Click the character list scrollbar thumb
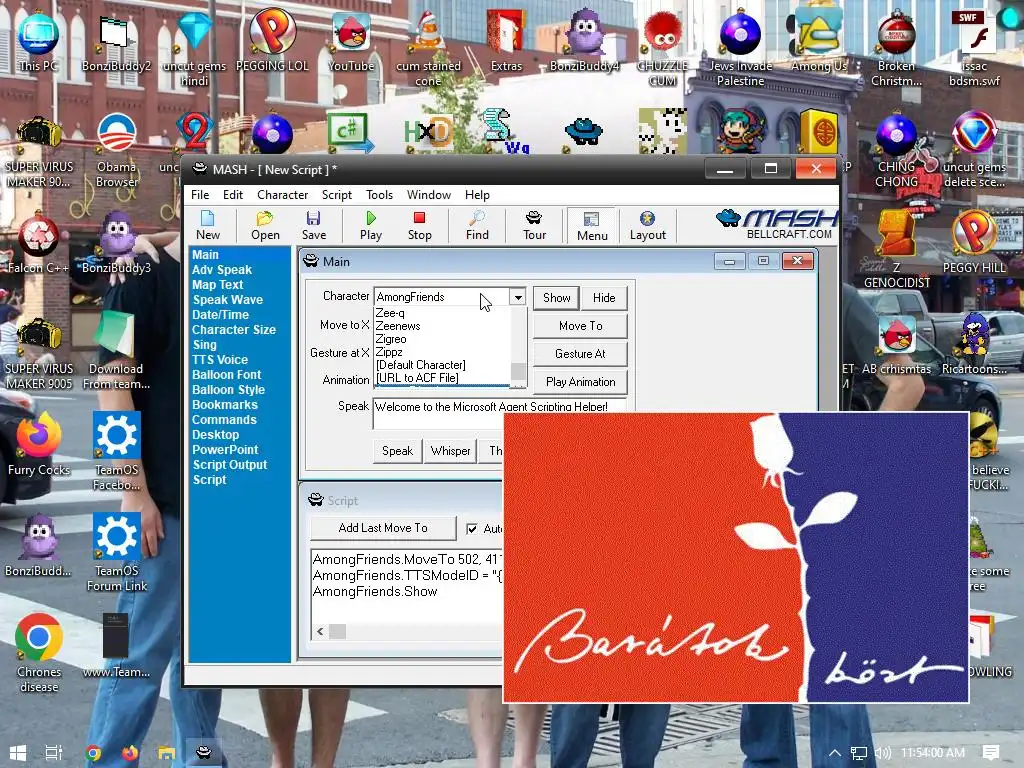This screenshot has width=1024, height=768. point(518,371)
